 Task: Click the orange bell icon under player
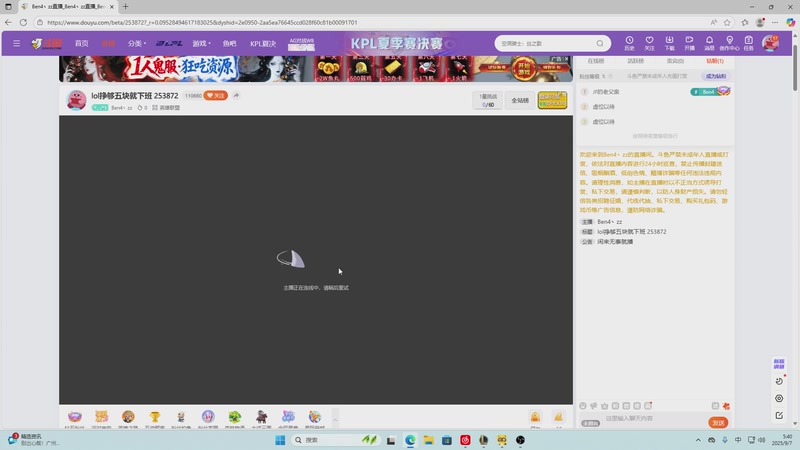click(x=535, y=418)
